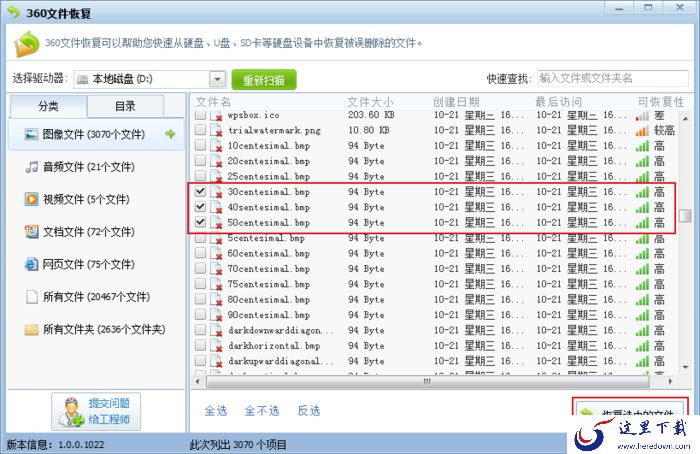Screen dimensions: 700x454
Task: Click recoverability bars for trialwatermark.png
Action: (642, 131)
